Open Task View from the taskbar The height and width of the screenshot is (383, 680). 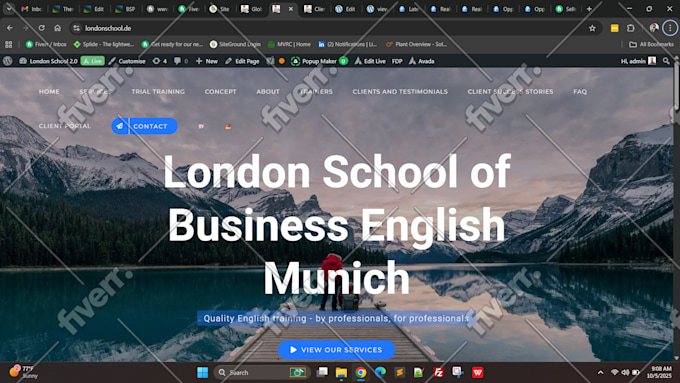322,372
